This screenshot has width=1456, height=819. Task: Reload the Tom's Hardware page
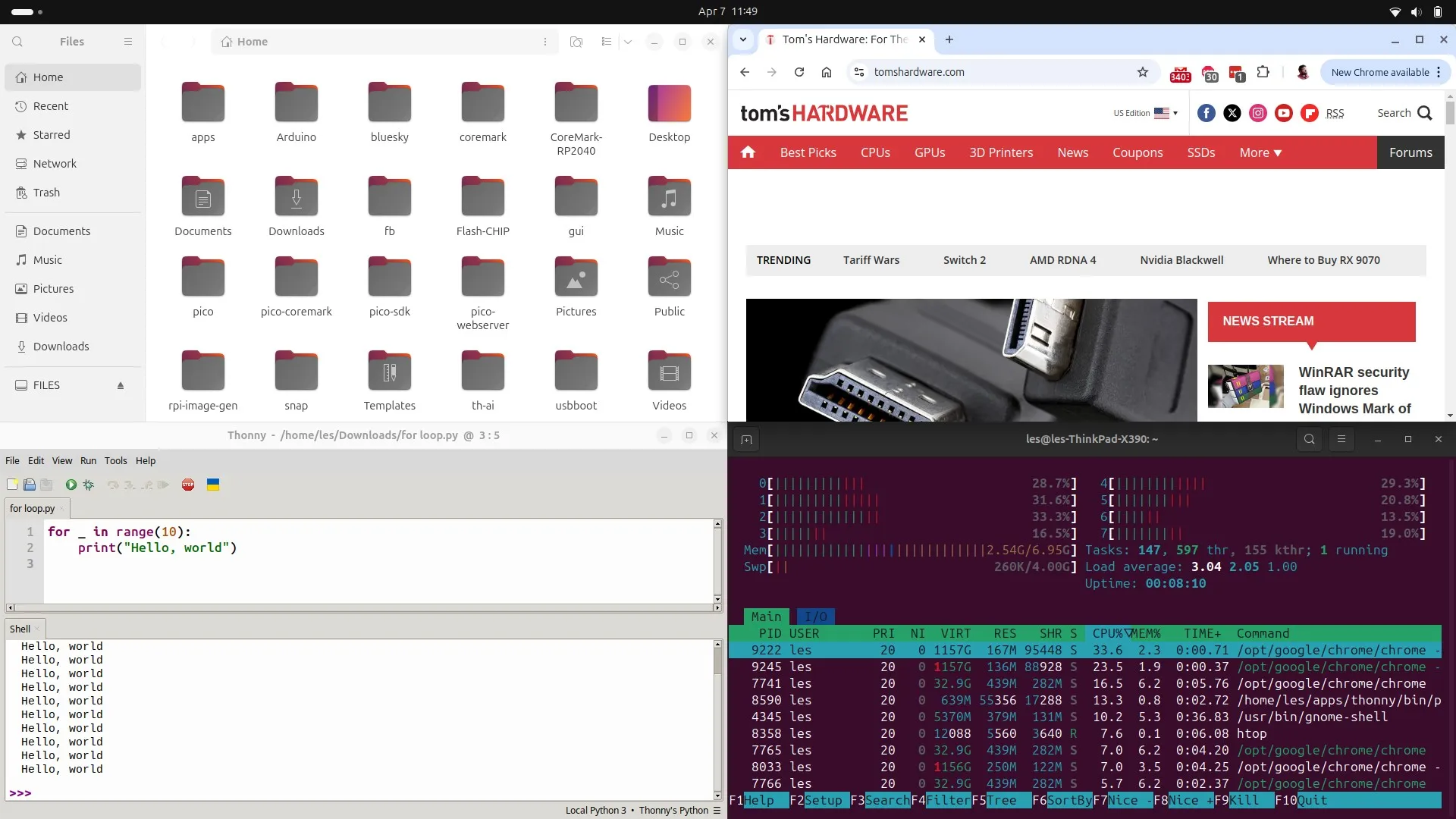click(799, 72)
